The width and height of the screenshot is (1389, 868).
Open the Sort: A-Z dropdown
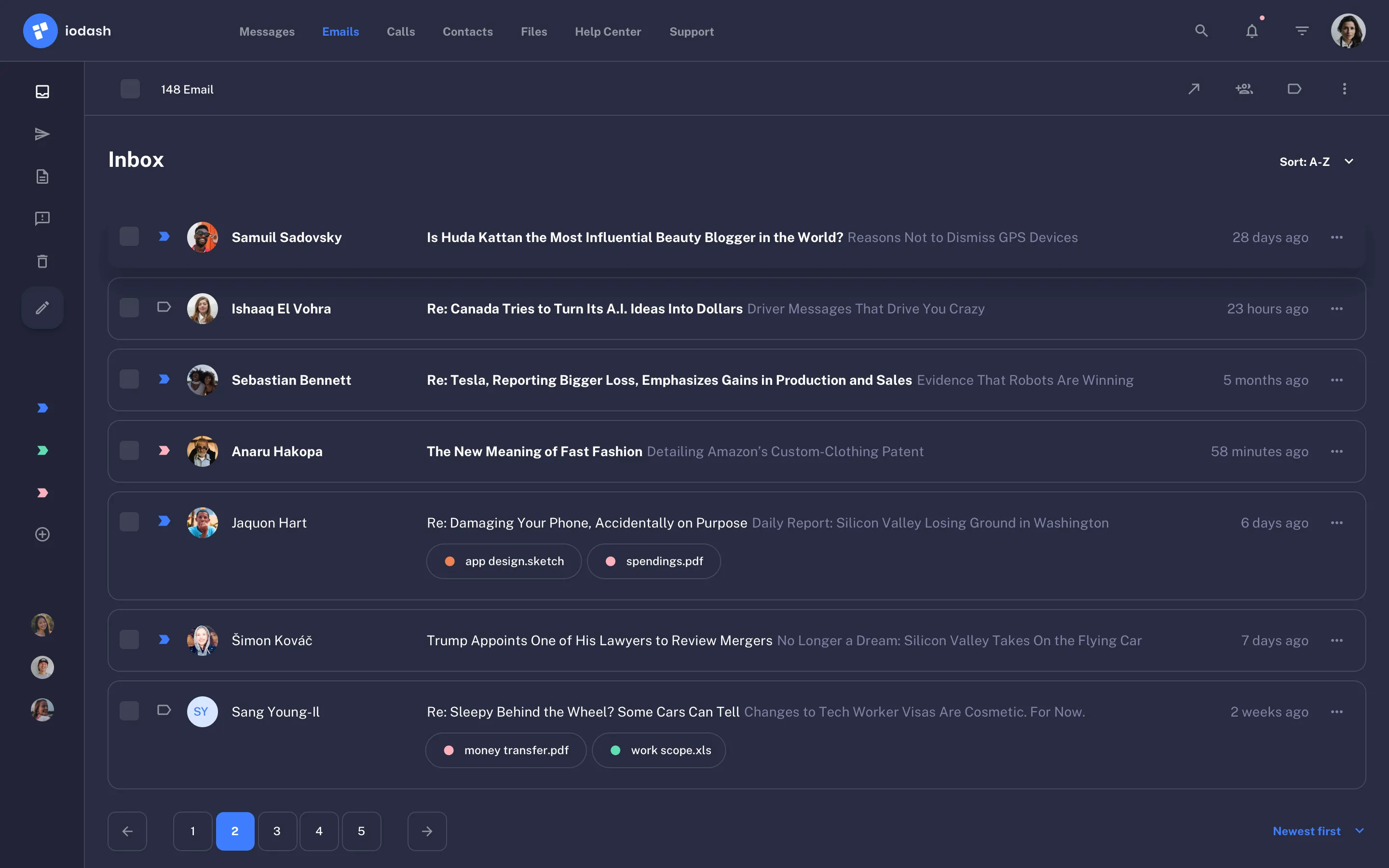pos(1316,162)
